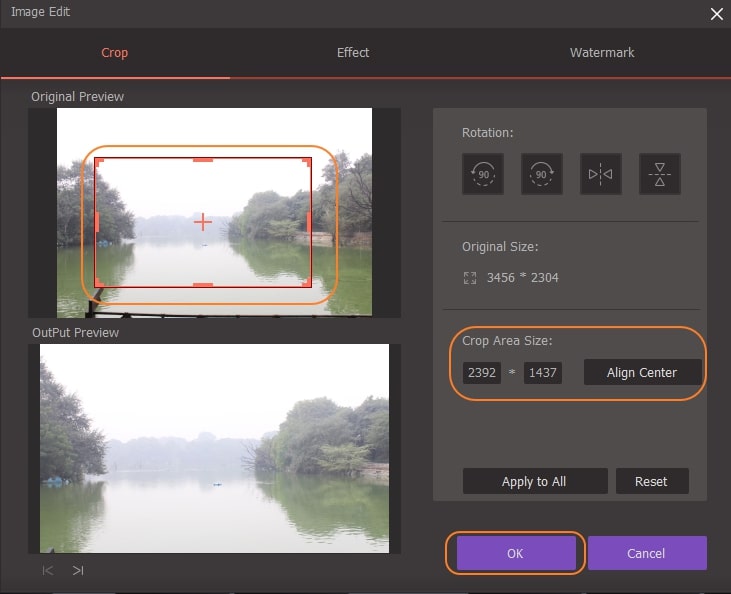This screenshot has width=731, height=594.
Task: Flip the image vertically
Action: coord(659,174)
